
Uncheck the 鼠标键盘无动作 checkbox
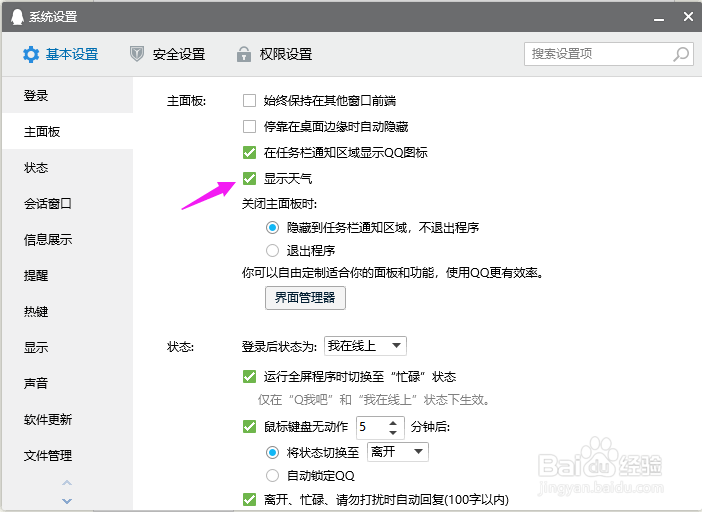tap(249, 427)
